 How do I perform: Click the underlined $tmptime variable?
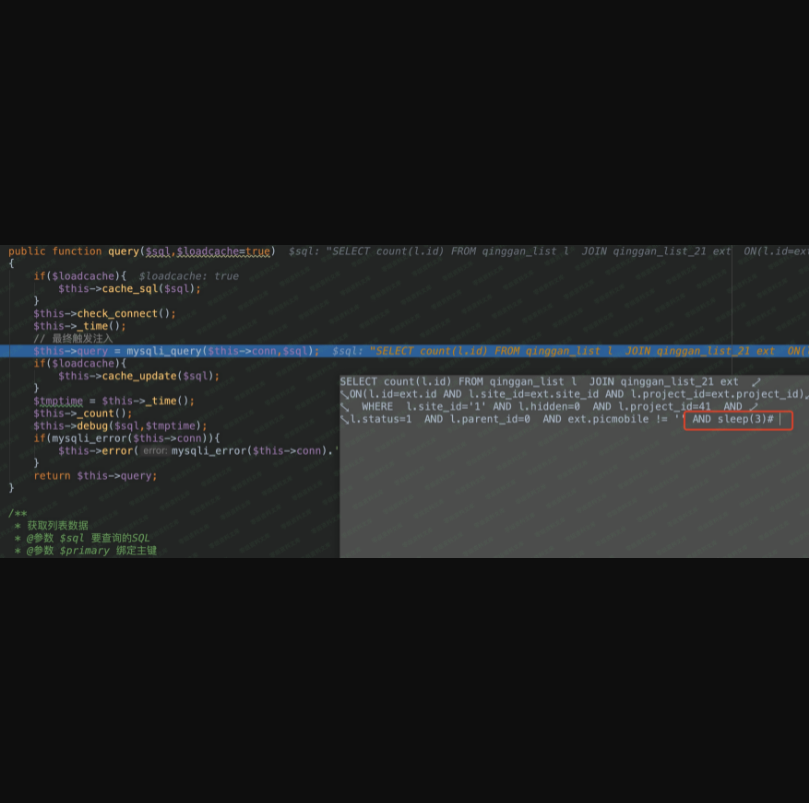(58, 400)
